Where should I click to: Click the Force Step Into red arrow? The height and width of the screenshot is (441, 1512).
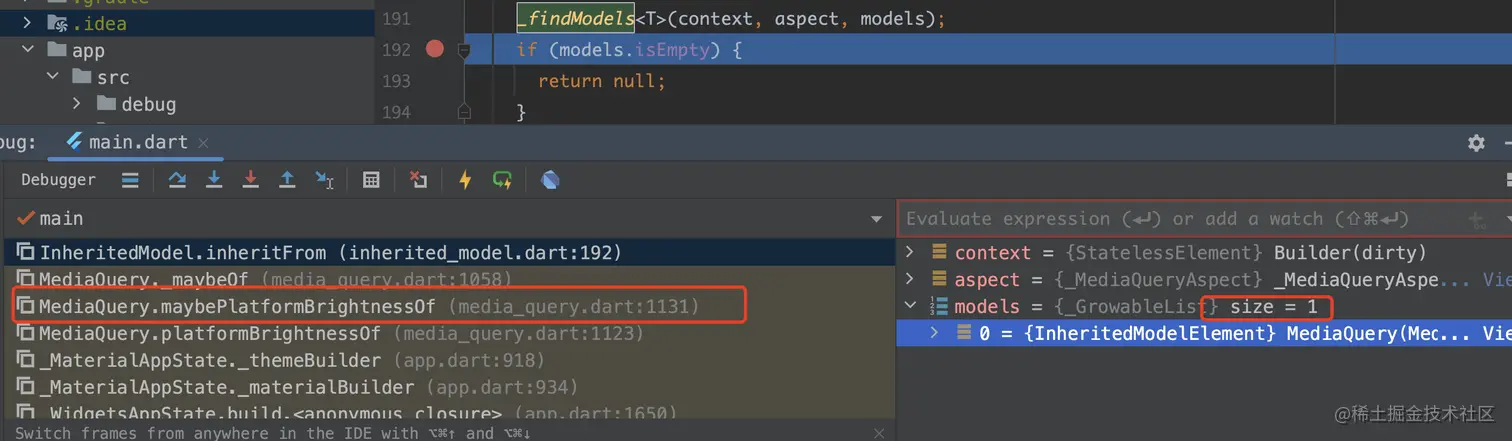point(251,180)
